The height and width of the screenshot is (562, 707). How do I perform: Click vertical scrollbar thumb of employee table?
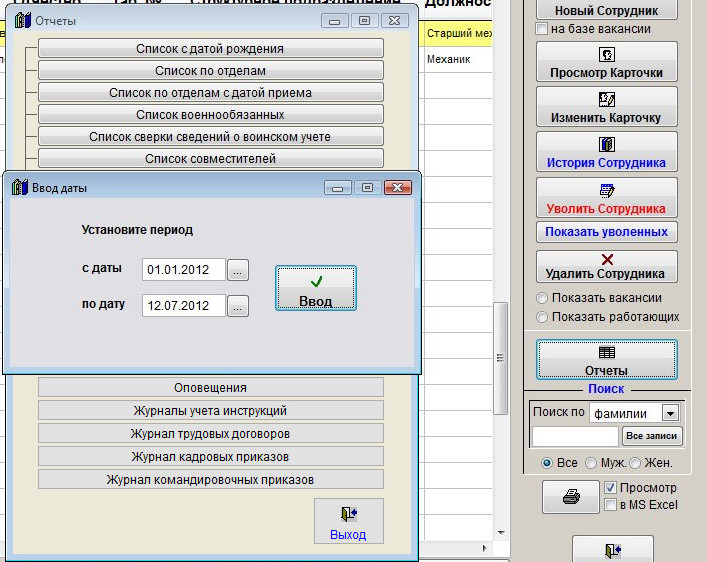click(500, 358)
